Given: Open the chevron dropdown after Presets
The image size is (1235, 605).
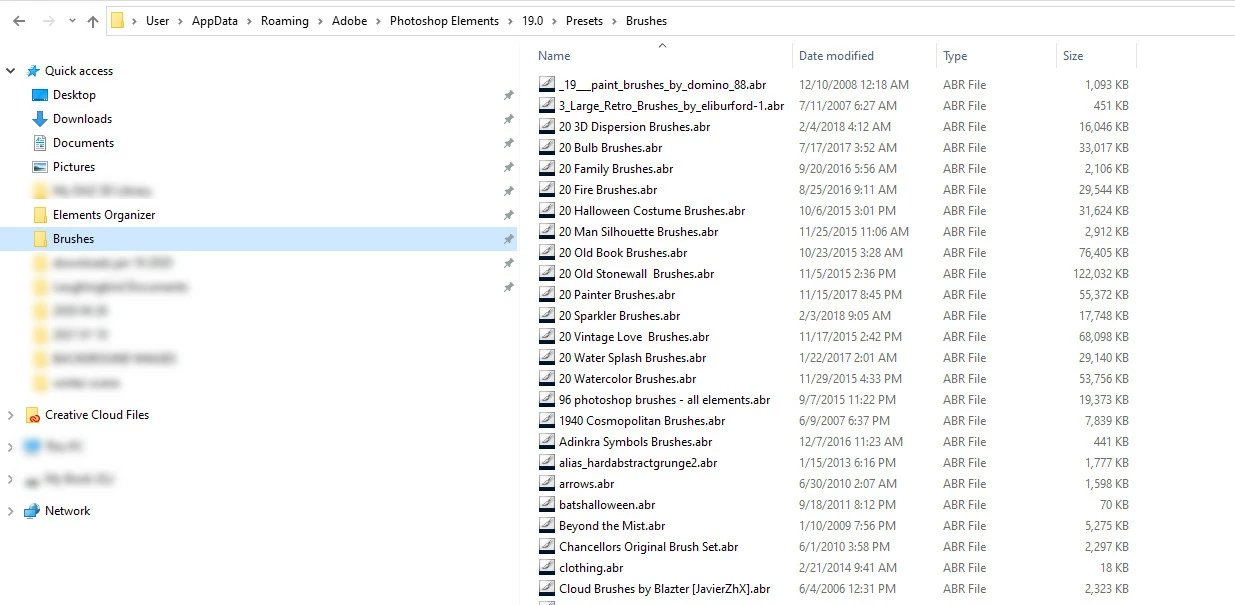Looking at the screenshot, I should [x=615, y=21].
